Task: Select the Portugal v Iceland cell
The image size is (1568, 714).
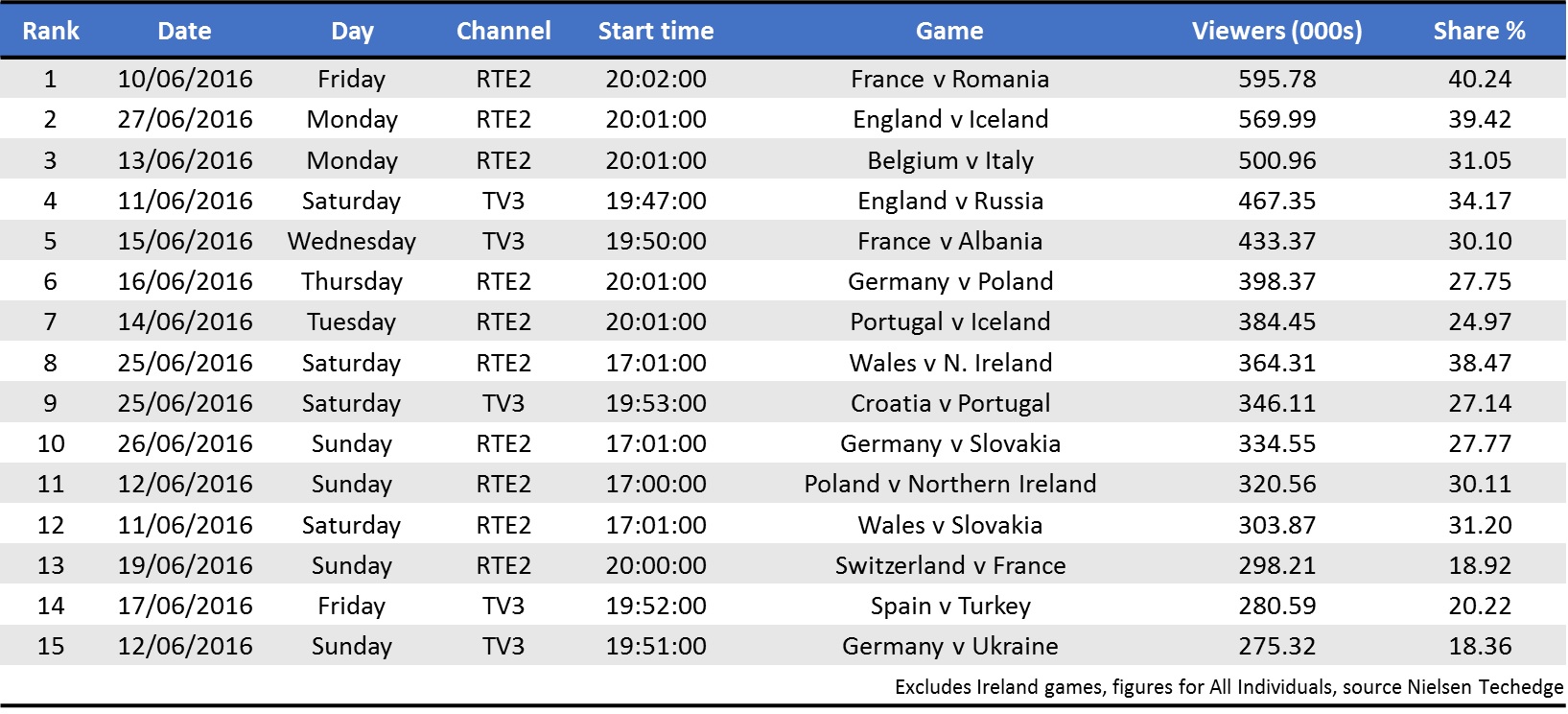Action: 949,321
